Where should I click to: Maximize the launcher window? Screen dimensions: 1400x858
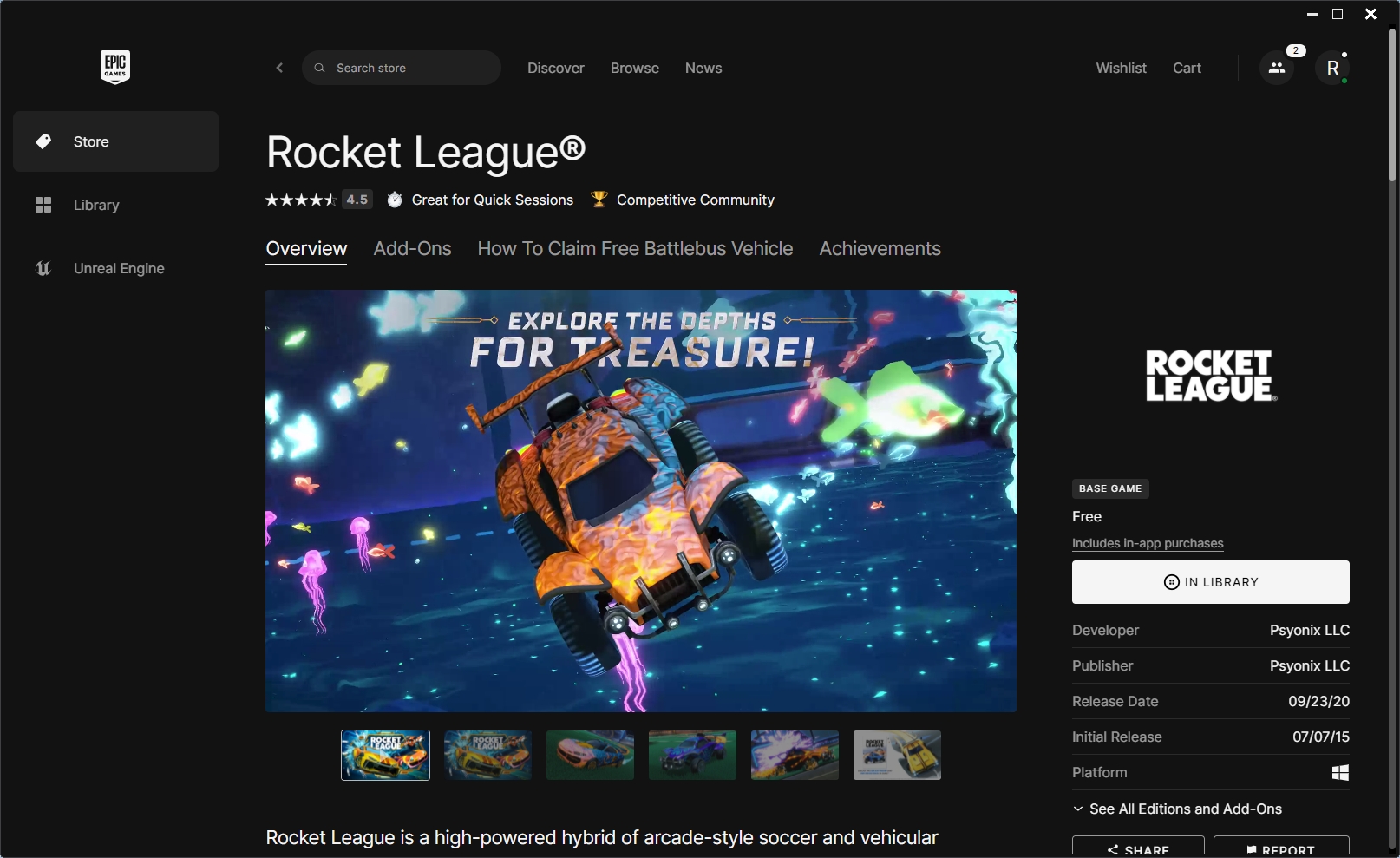pyautogui.click(x=1338, y=14)
